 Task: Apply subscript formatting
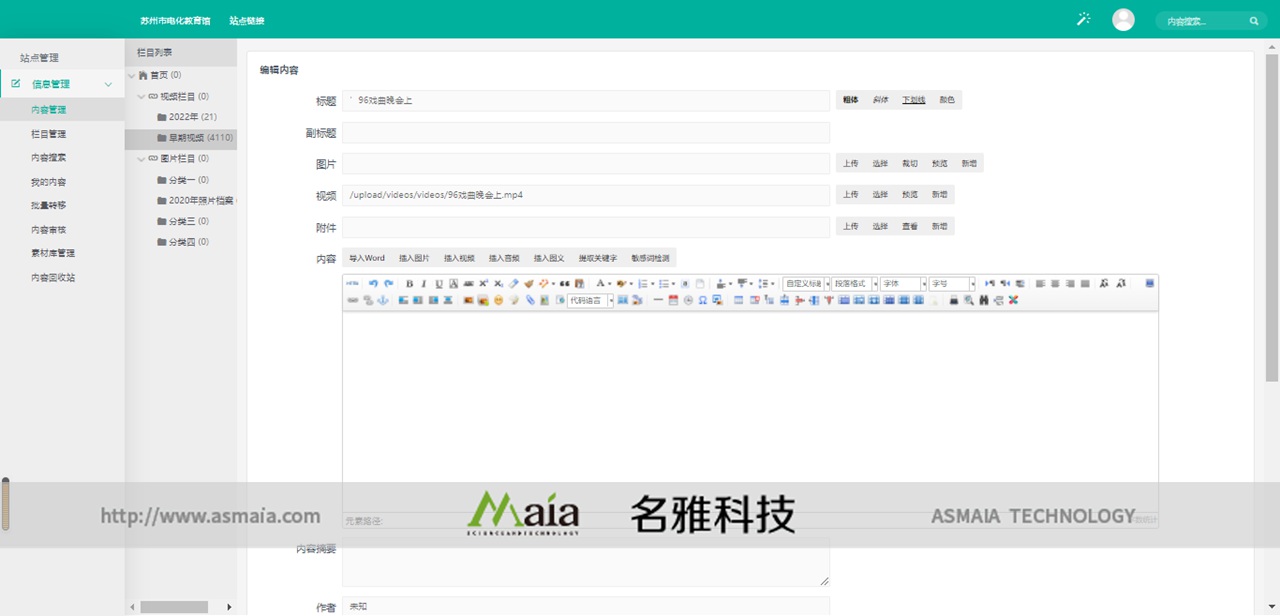point(498,284)
